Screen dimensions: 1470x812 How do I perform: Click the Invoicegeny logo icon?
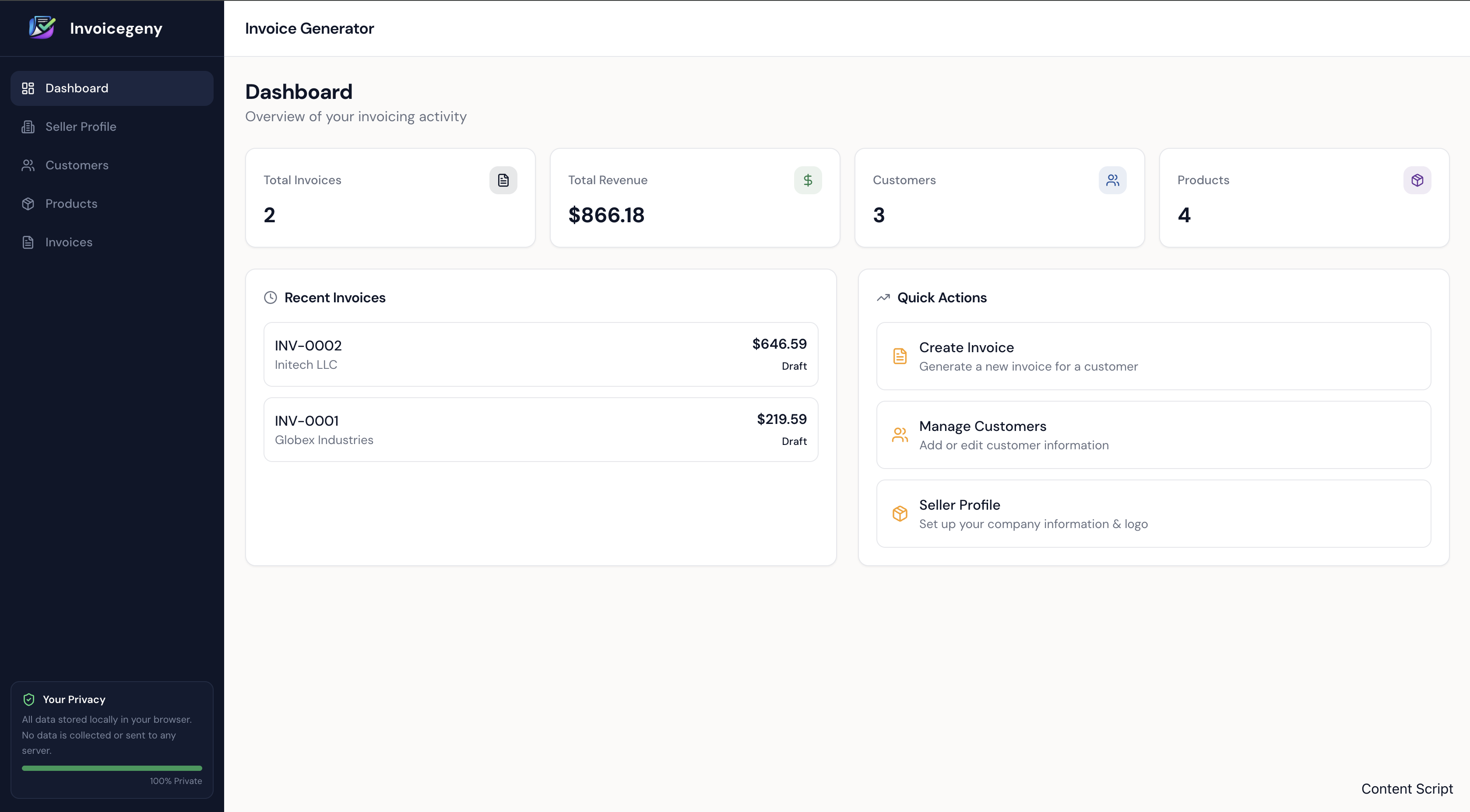point(41,27)
